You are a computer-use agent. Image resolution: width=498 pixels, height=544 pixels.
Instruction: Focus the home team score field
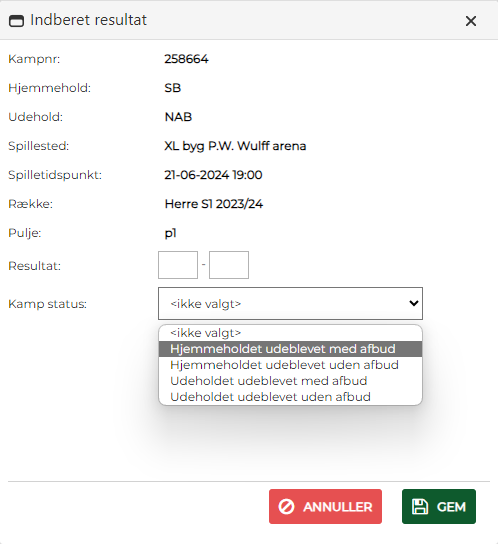coord(178,265)
